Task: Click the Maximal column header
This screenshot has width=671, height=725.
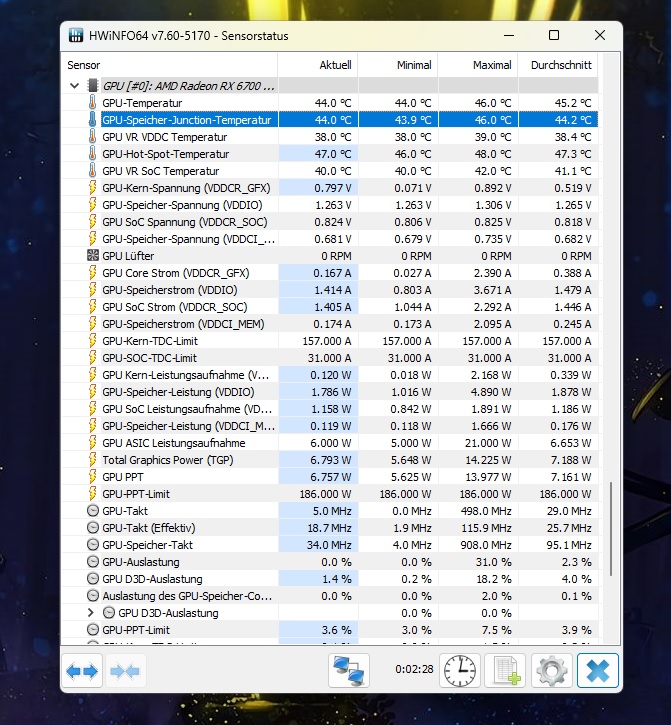Action: coord(478,65)
